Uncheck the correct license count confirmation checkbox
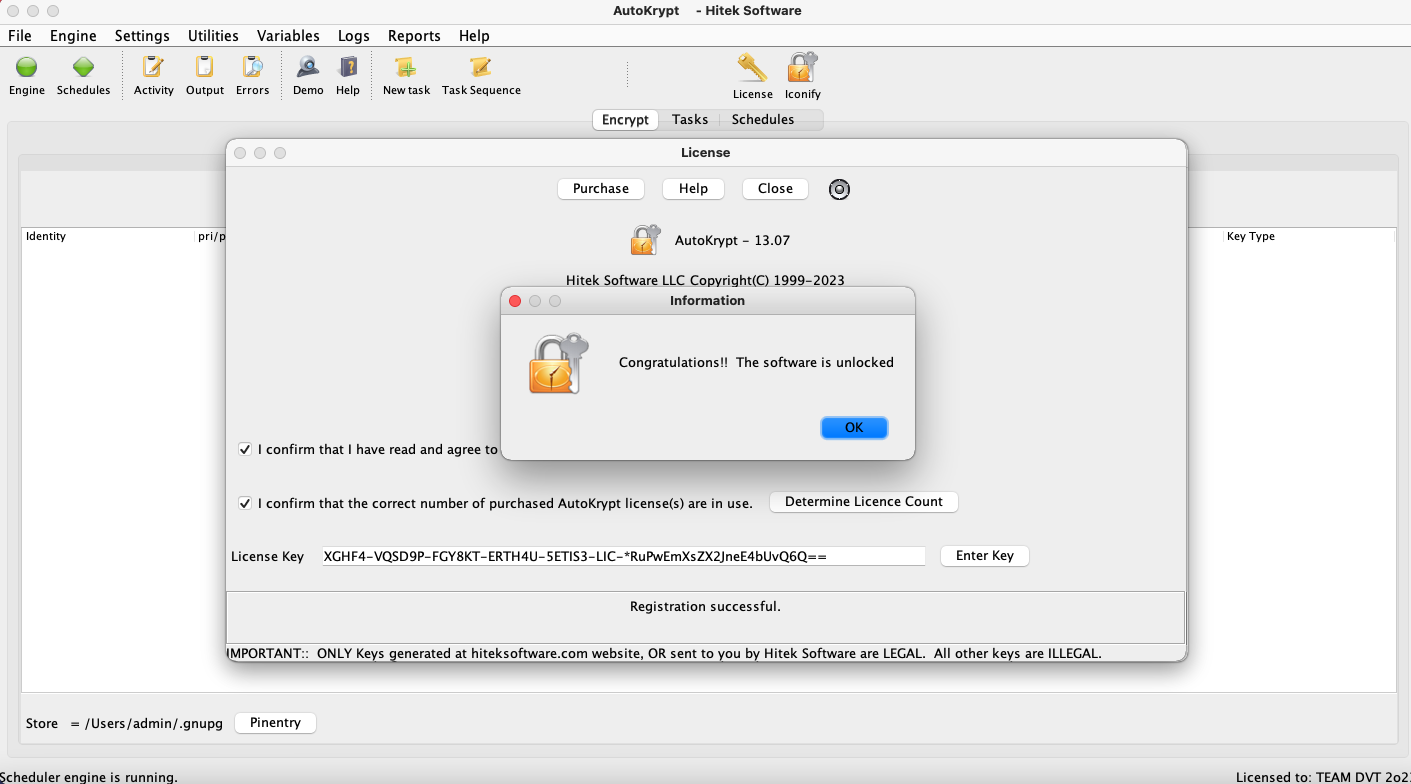 pyautogui.click(x=245, y=503)
